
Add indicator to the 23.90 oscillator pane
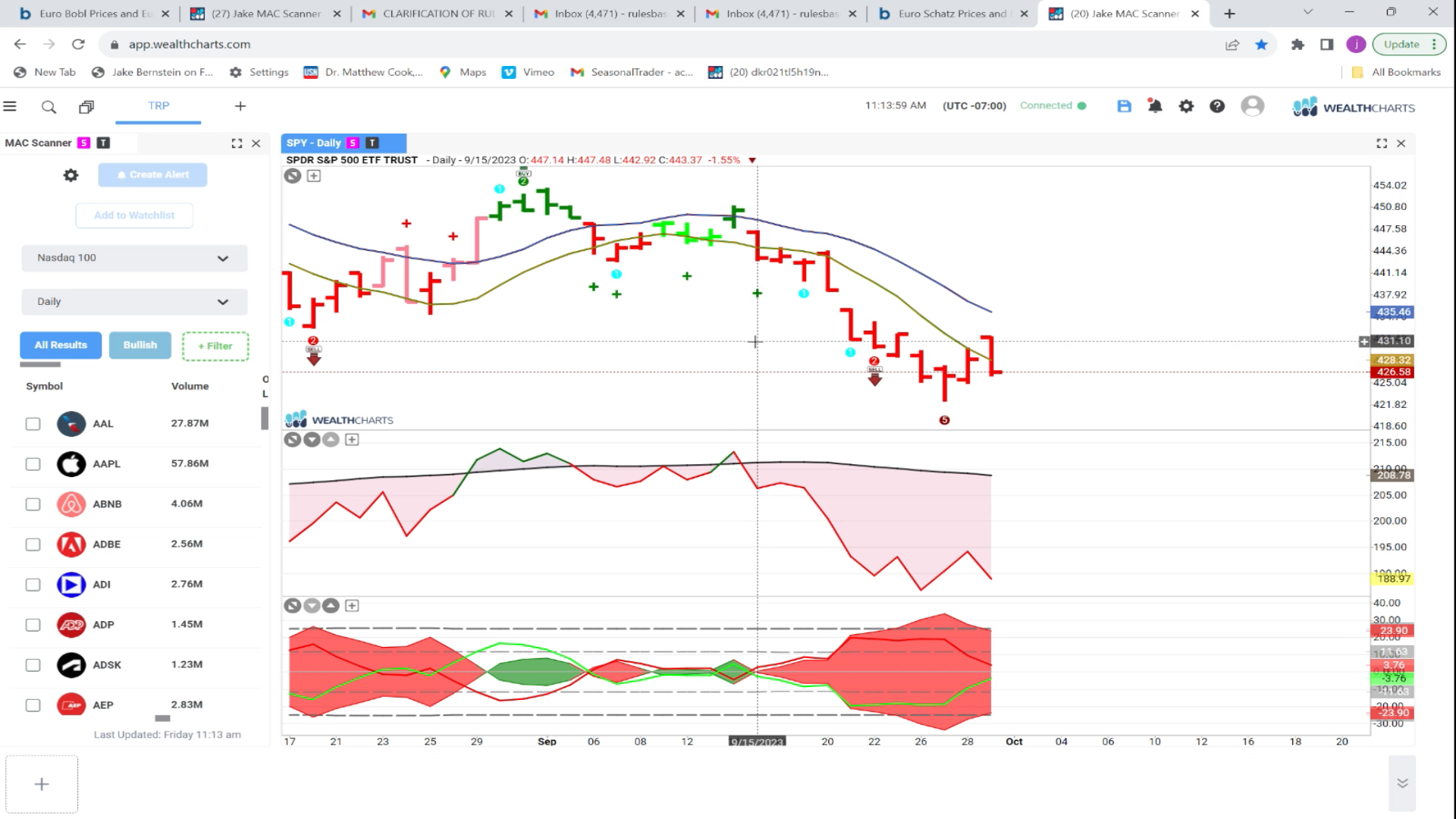click(352, 606)
